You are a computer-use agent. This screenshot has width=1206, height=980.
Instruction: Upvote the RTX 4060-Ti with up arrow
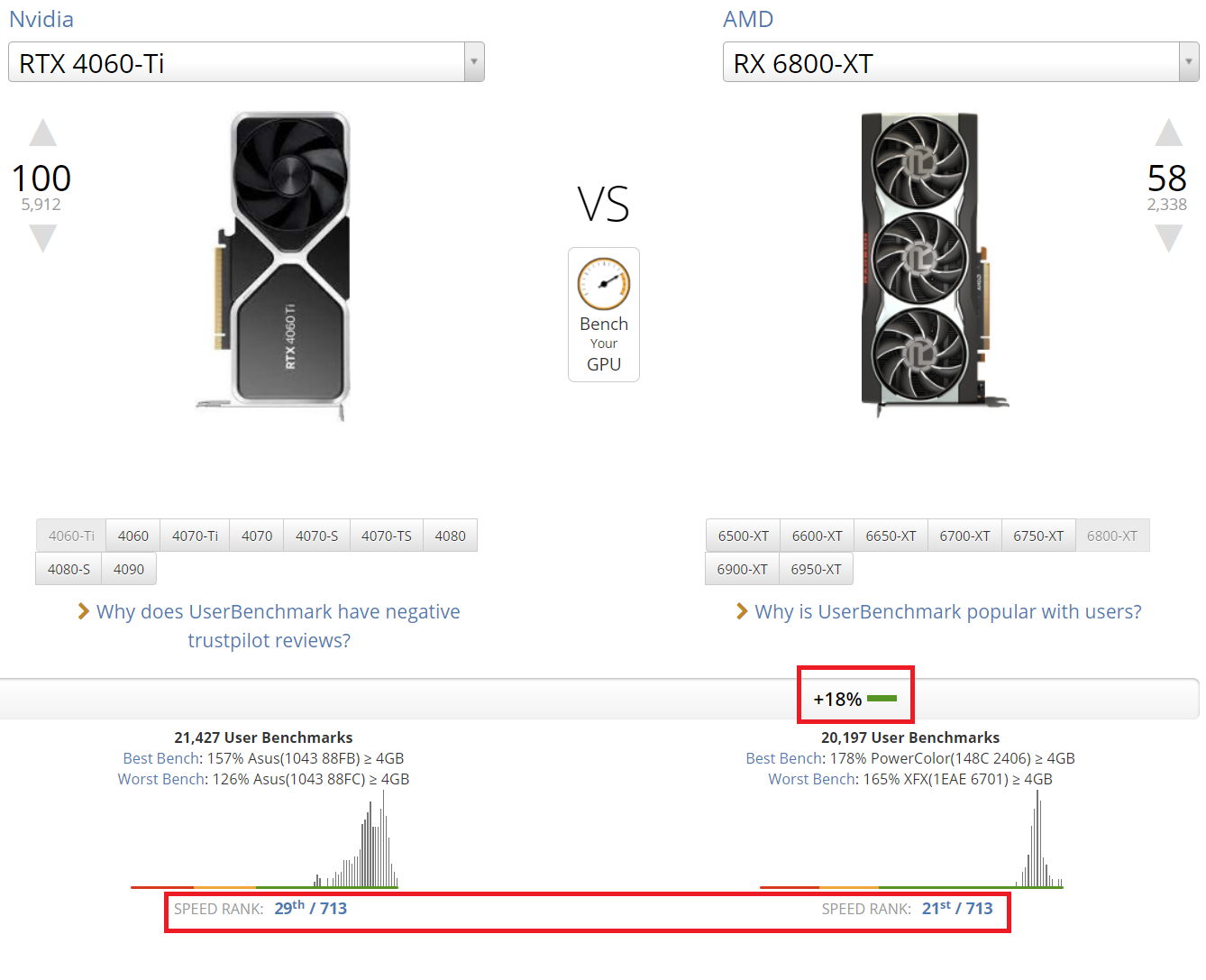tap(42, 133)
